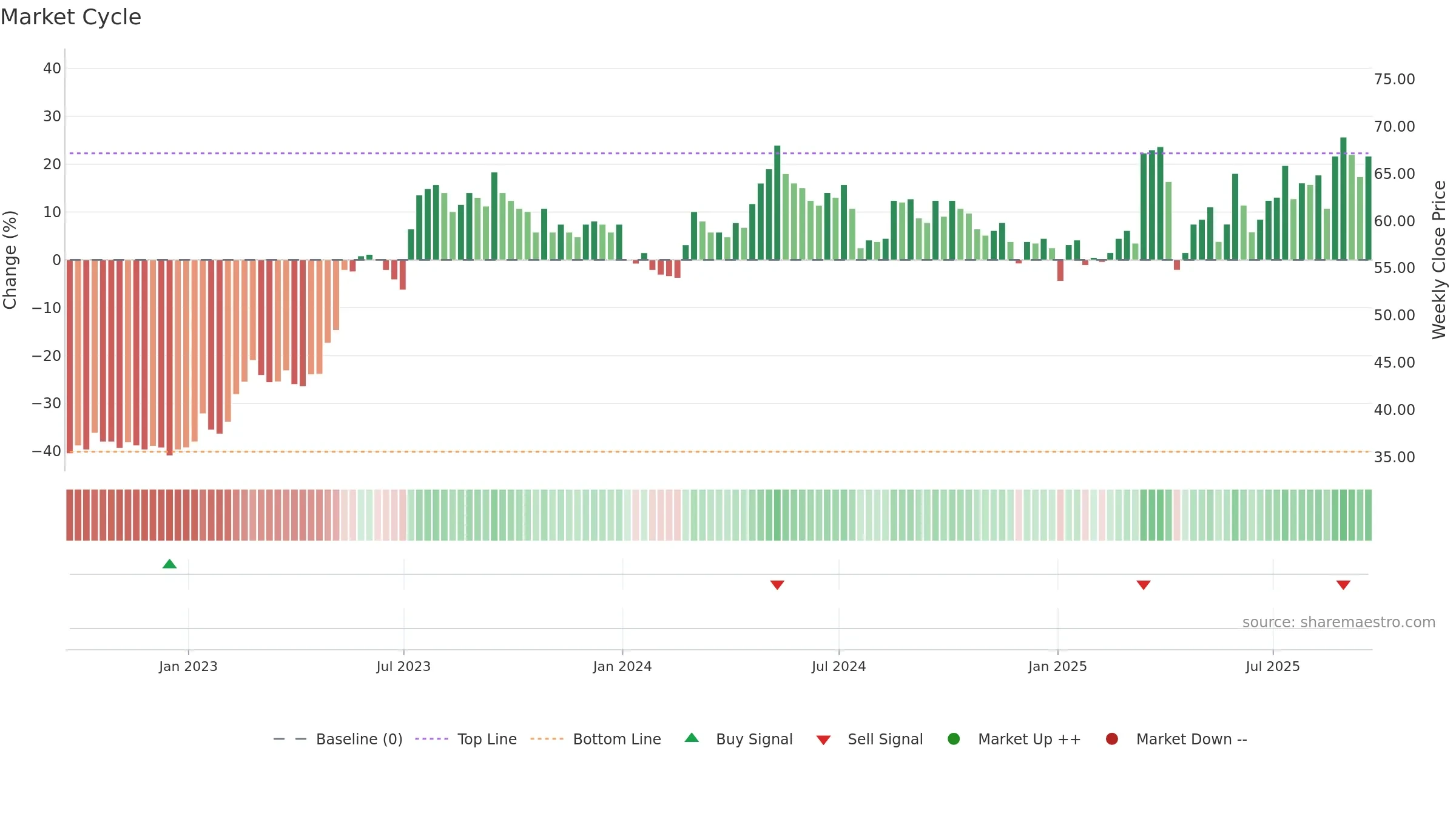Screen dimensions: 1456x819
Task: Toggle the Buy Signal legend entry
Action: tap(738, 739)
